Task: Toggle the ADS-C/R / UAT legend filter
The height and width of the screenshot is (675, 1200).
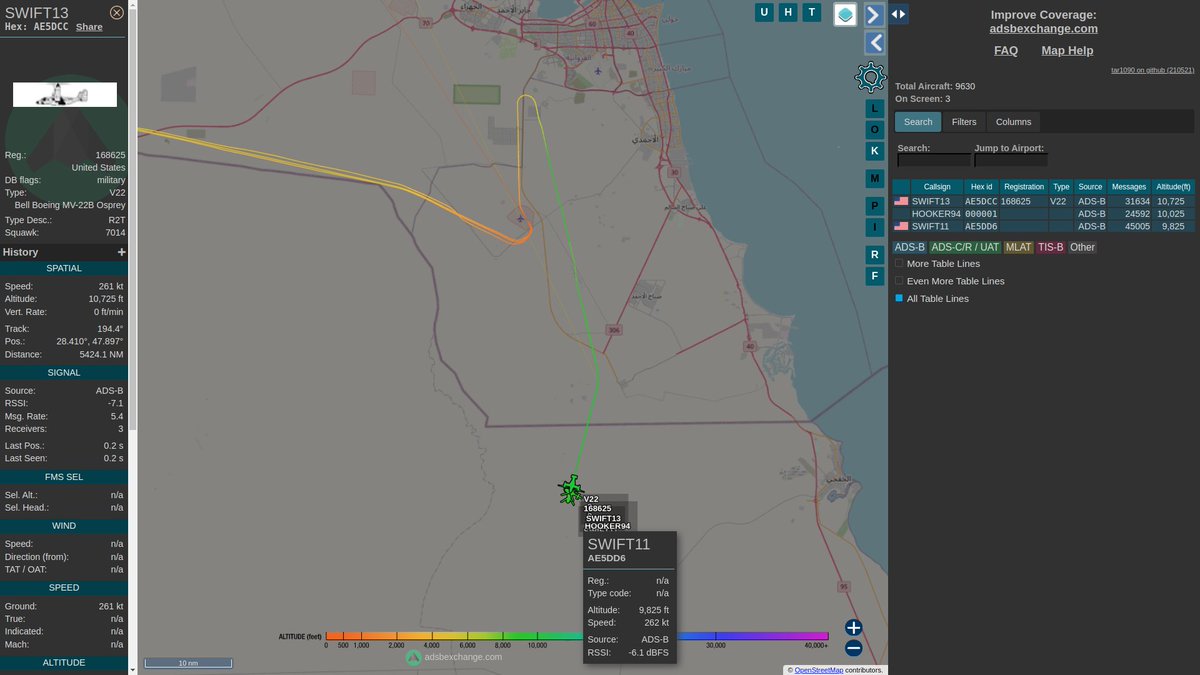Action: point(965,247)
